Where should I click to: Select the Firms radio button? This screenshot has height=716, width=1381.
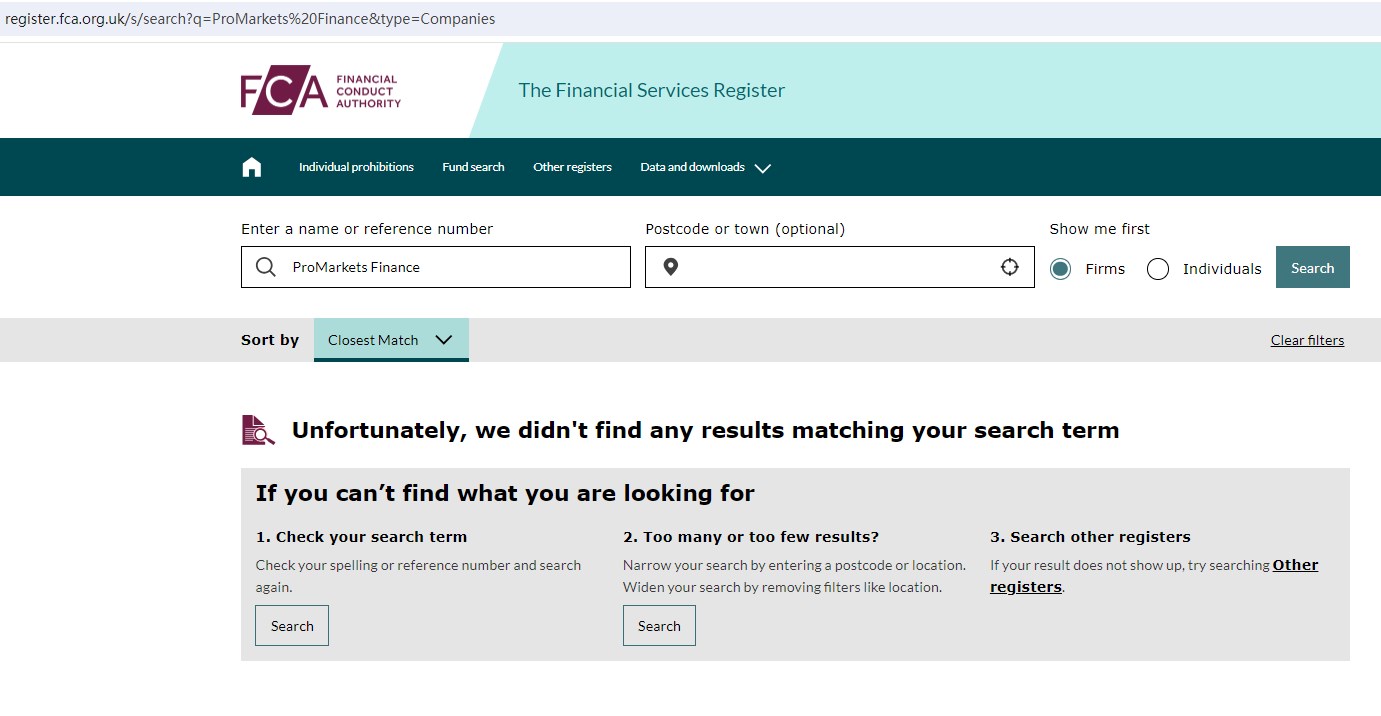(1061, 269)
